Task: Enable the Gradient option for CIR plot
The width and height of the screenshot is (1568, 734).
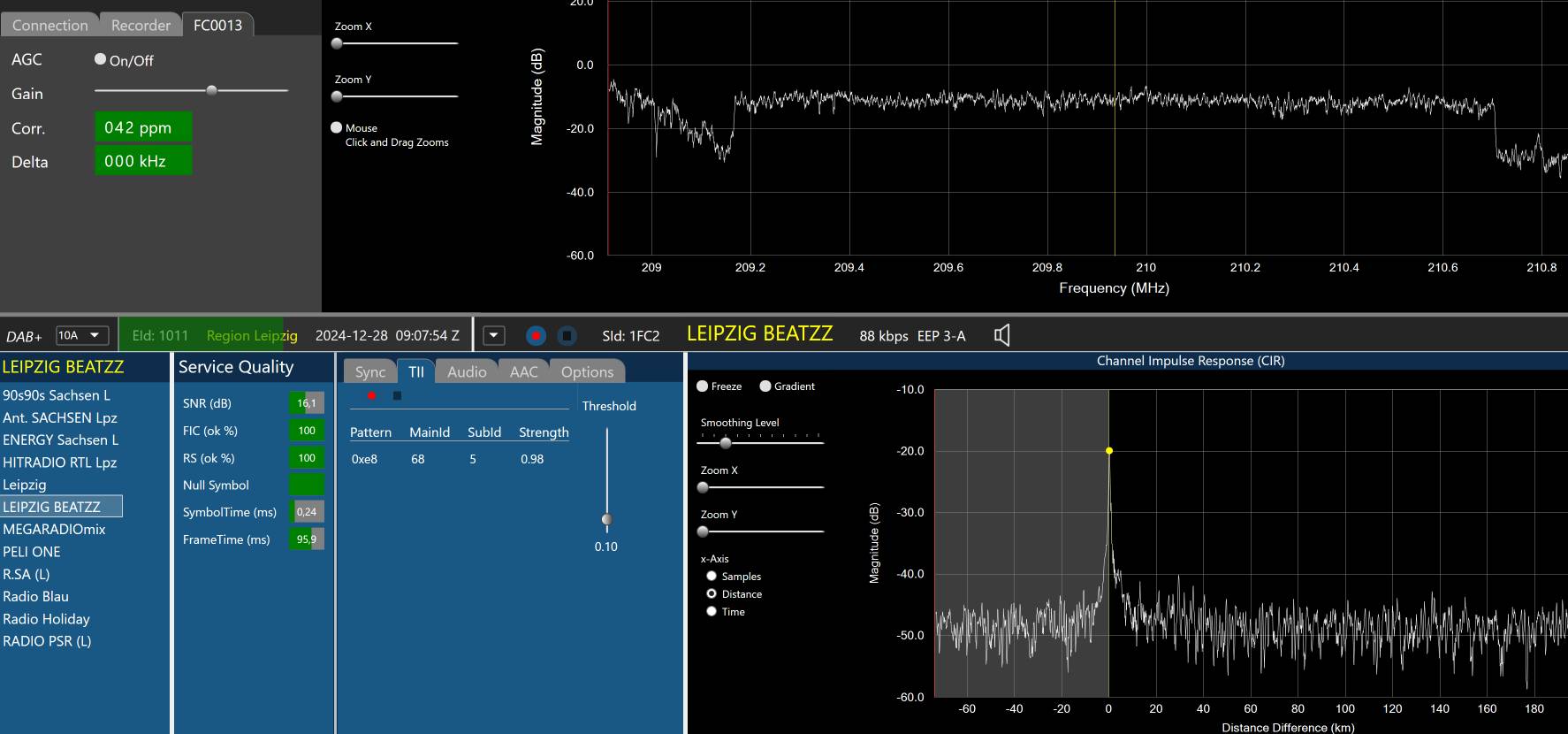Action: pyautogui.click(x=765, y=386)
